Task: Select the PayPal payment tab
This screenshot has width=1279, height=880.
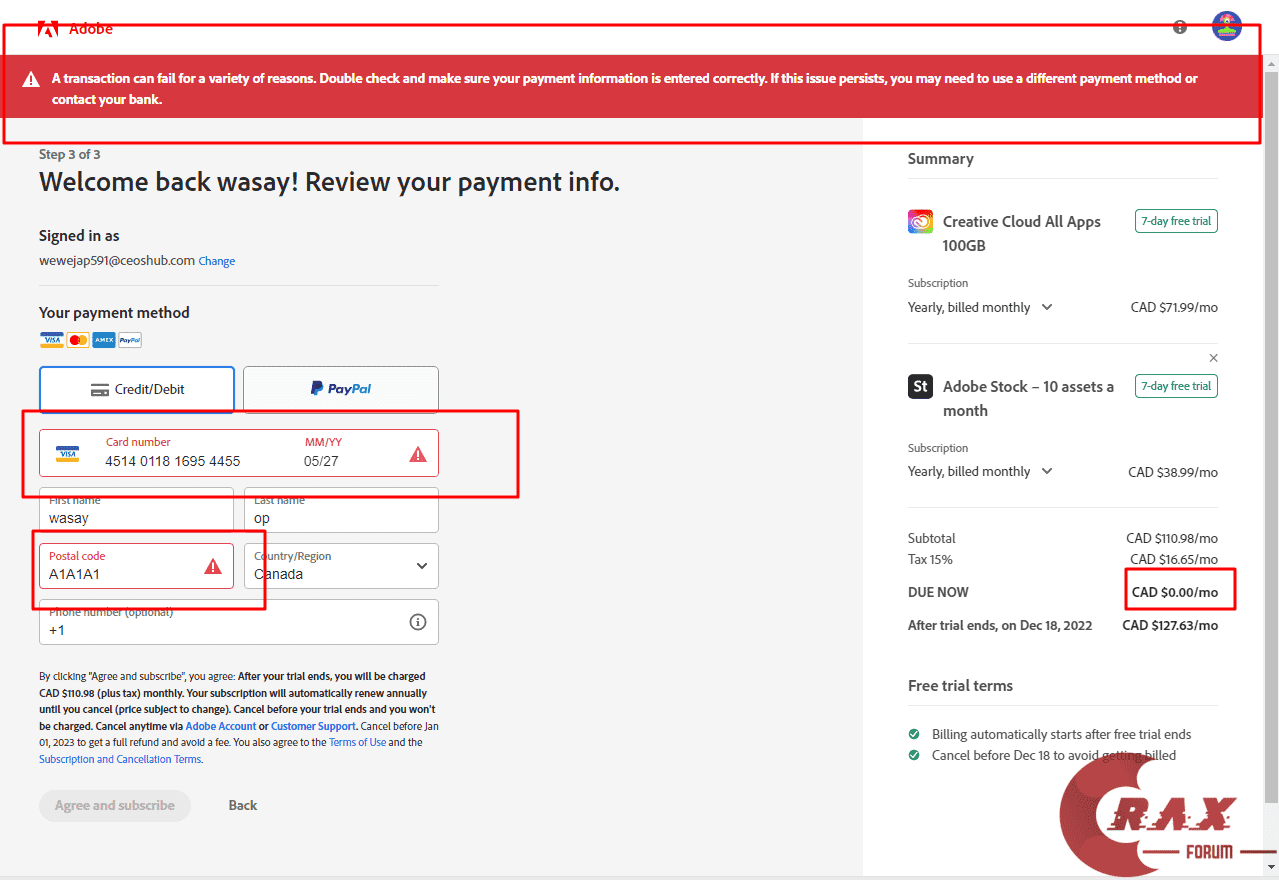Action: pos(341,389)
